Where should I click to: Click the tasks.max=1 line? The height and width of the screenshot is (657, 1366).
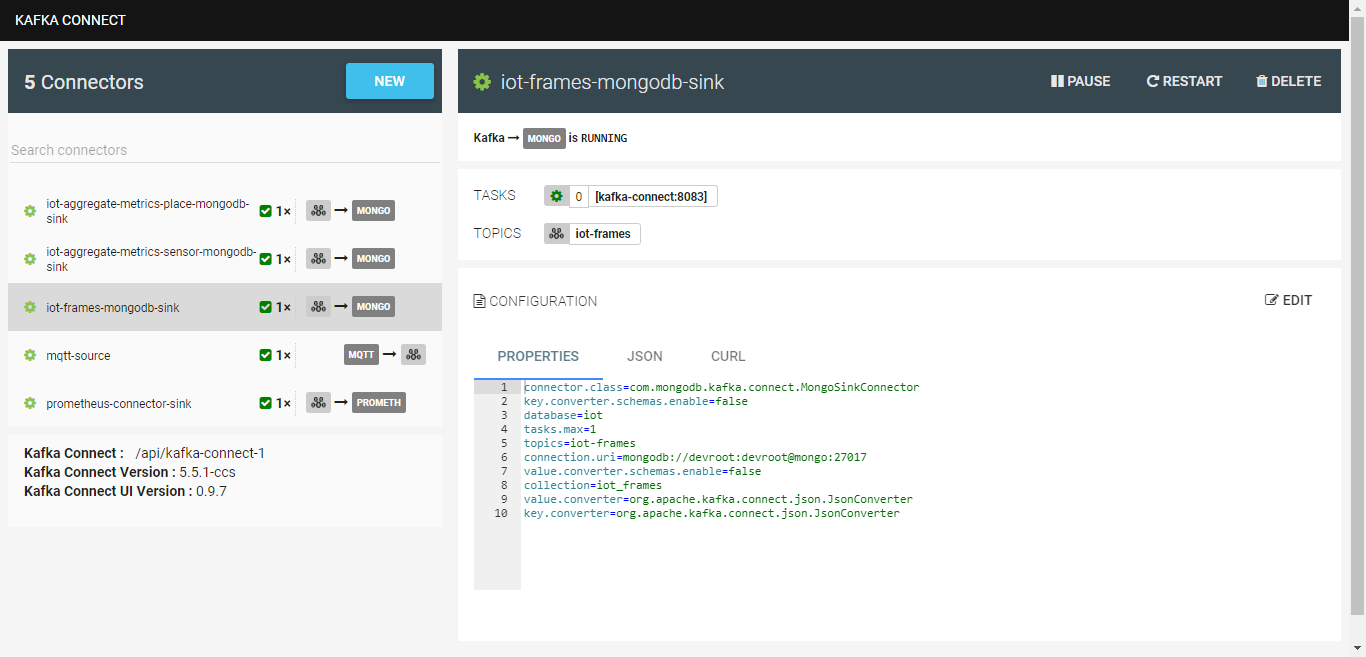560,429
